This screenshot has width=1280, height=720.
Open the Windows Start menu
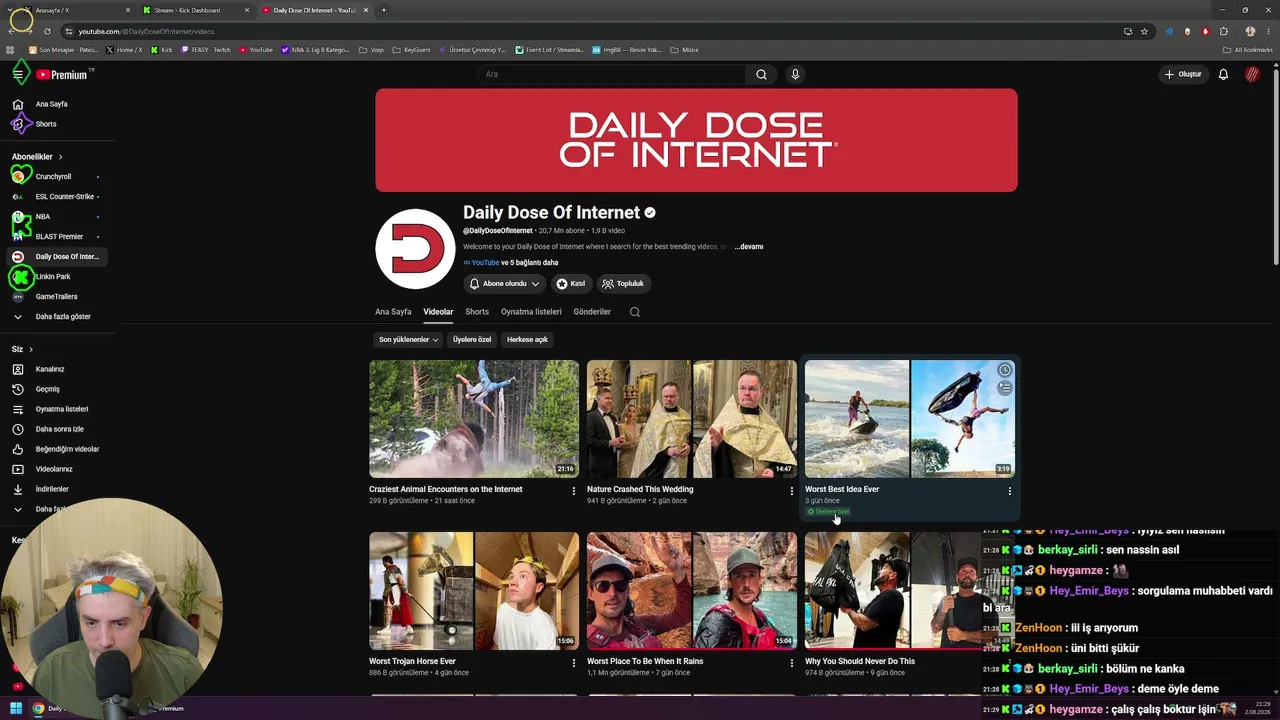16,708
